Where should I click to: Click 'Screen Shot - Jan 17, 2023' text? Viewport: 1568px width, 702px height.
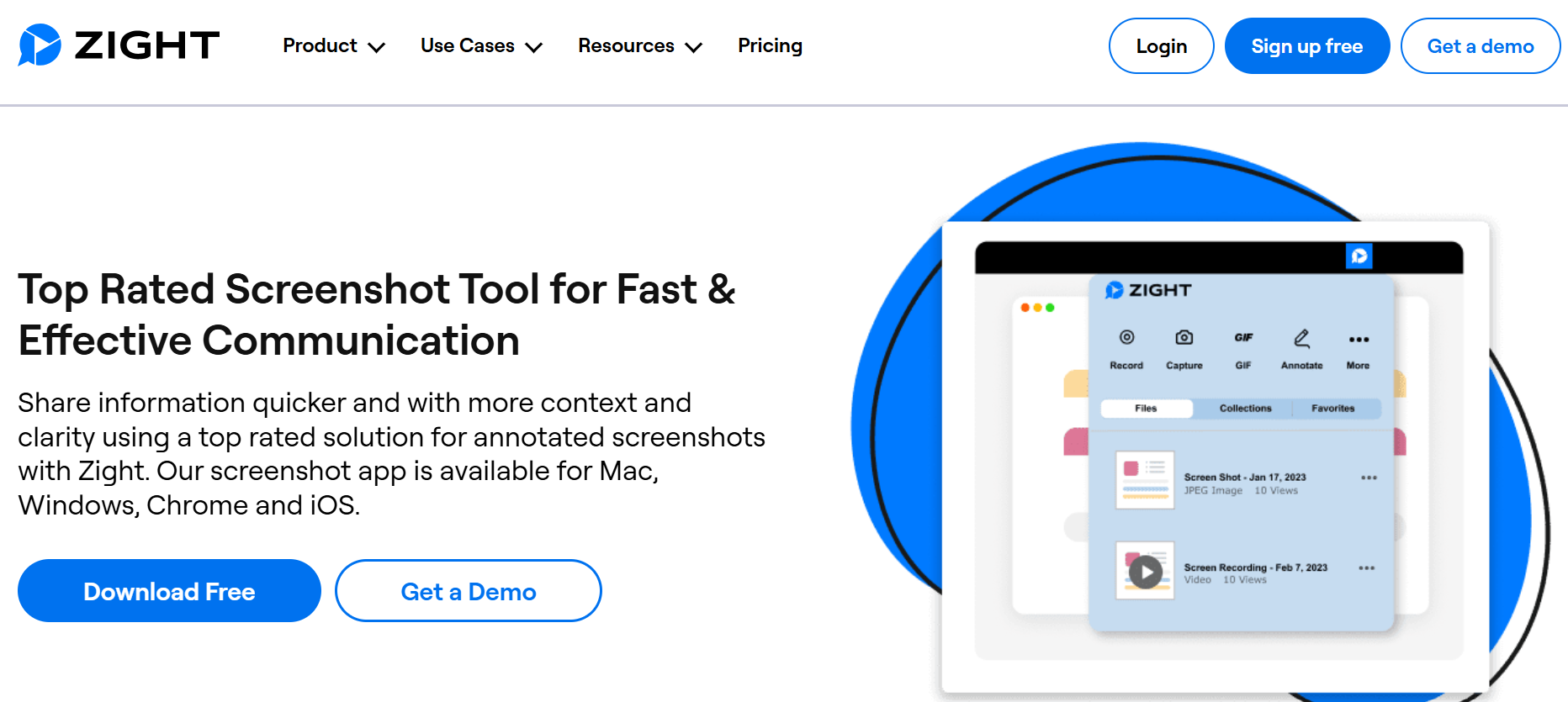tap(1245, 477)
